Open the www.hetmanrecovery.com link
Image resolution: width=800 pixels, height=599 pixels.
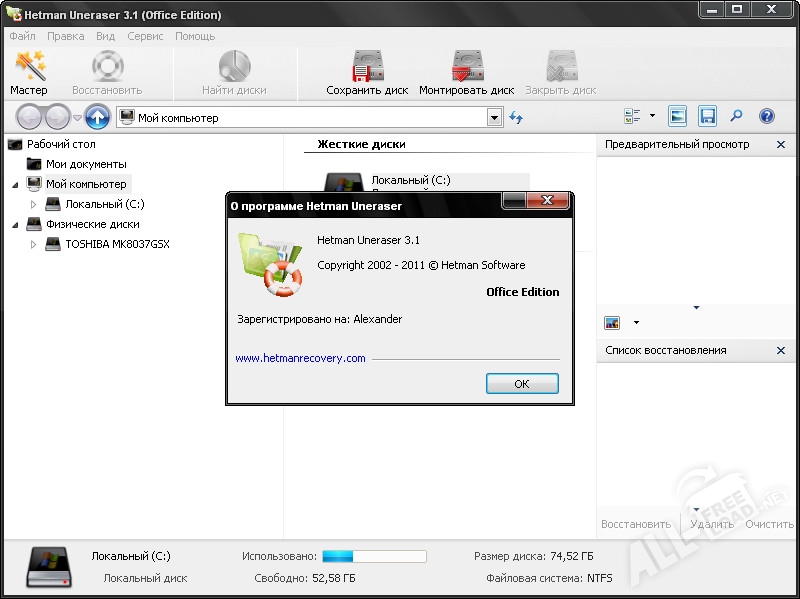coord(300,358)
